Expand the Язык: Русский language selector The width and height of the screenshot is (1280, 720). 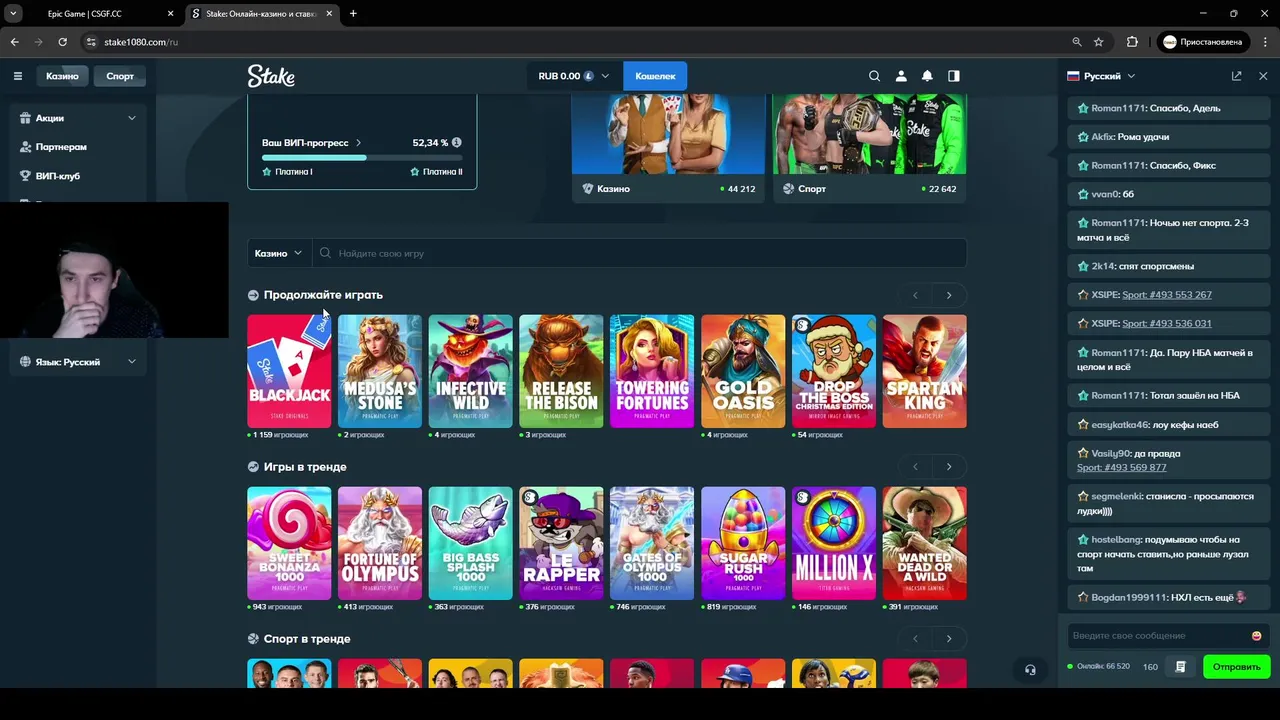[x=77, y=362]
